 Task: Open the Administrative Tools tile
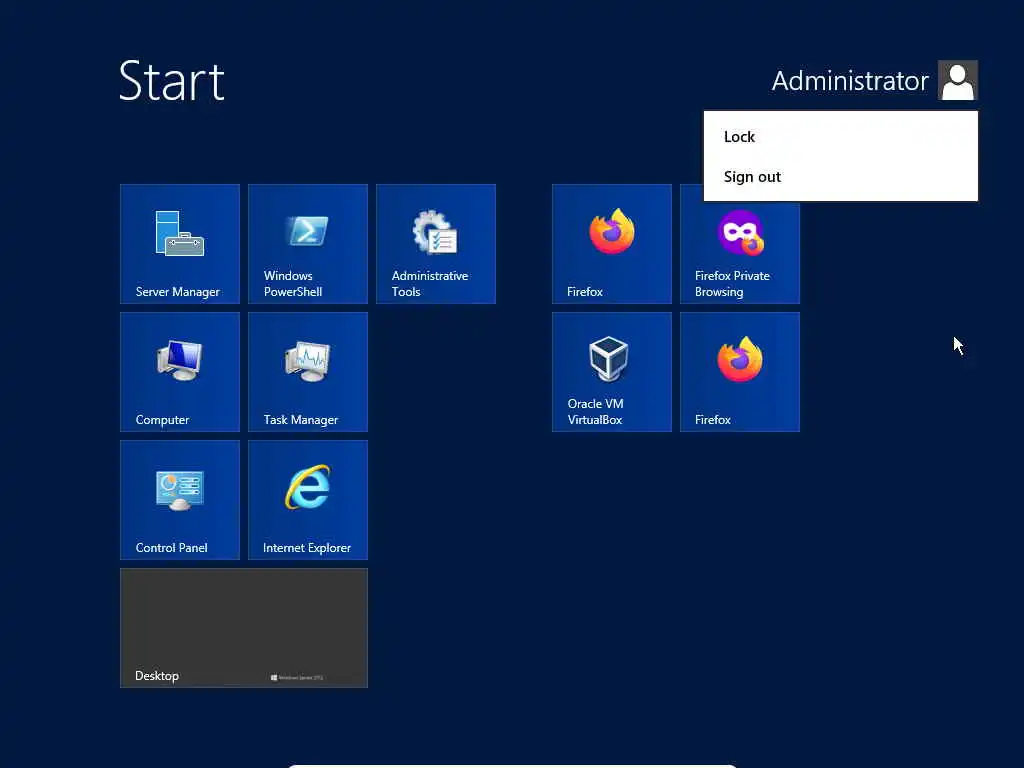click(436, 244)
